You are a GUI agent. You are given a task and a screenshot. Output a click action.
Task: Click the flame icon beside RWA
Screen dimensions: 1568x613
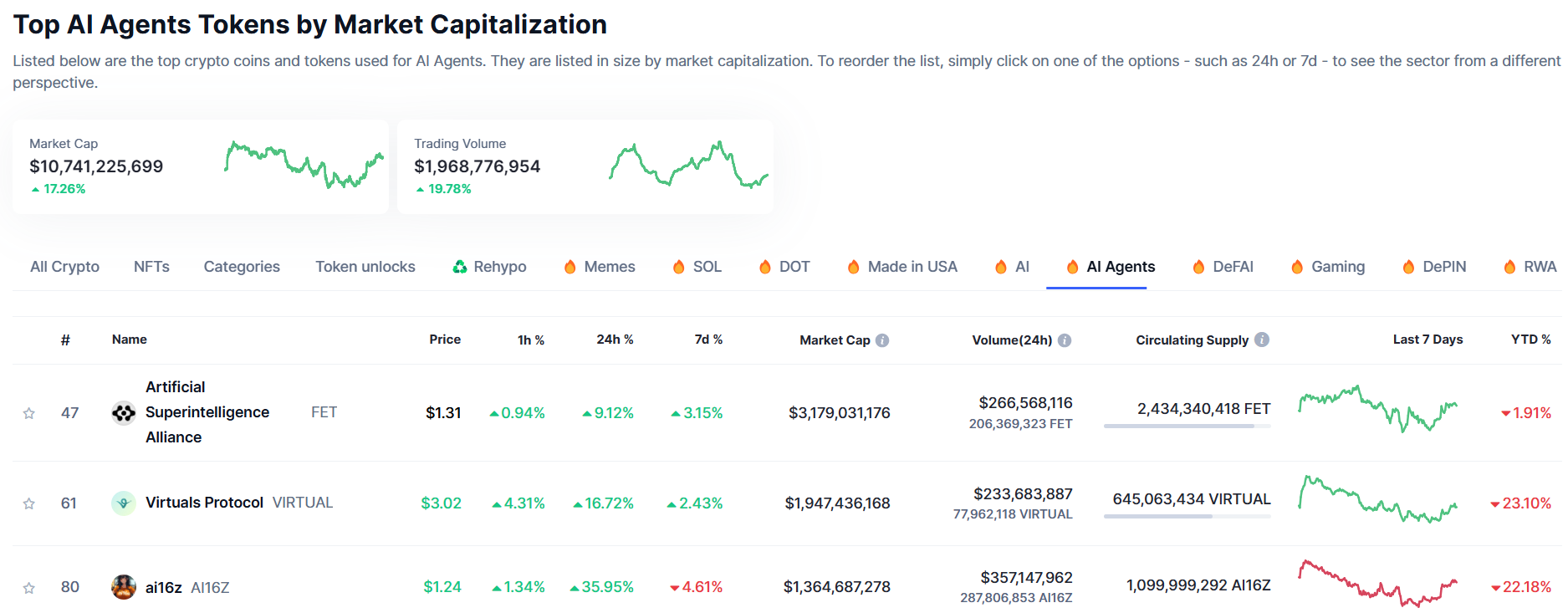pos(1510,267)
